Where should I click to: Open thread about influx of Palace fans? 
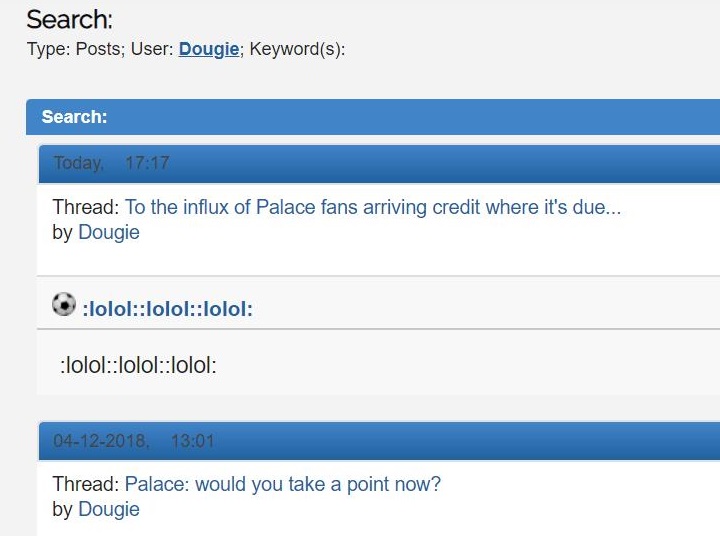pyautogui.click(x=373, y=207)
